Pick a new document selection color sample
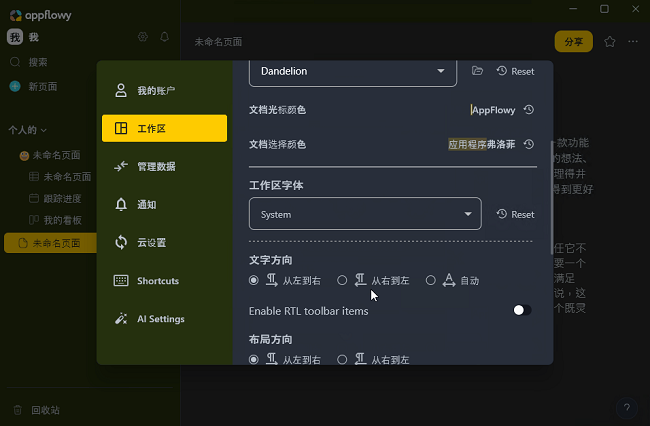The width and height of the screenshot is (650, 426). 482,144
